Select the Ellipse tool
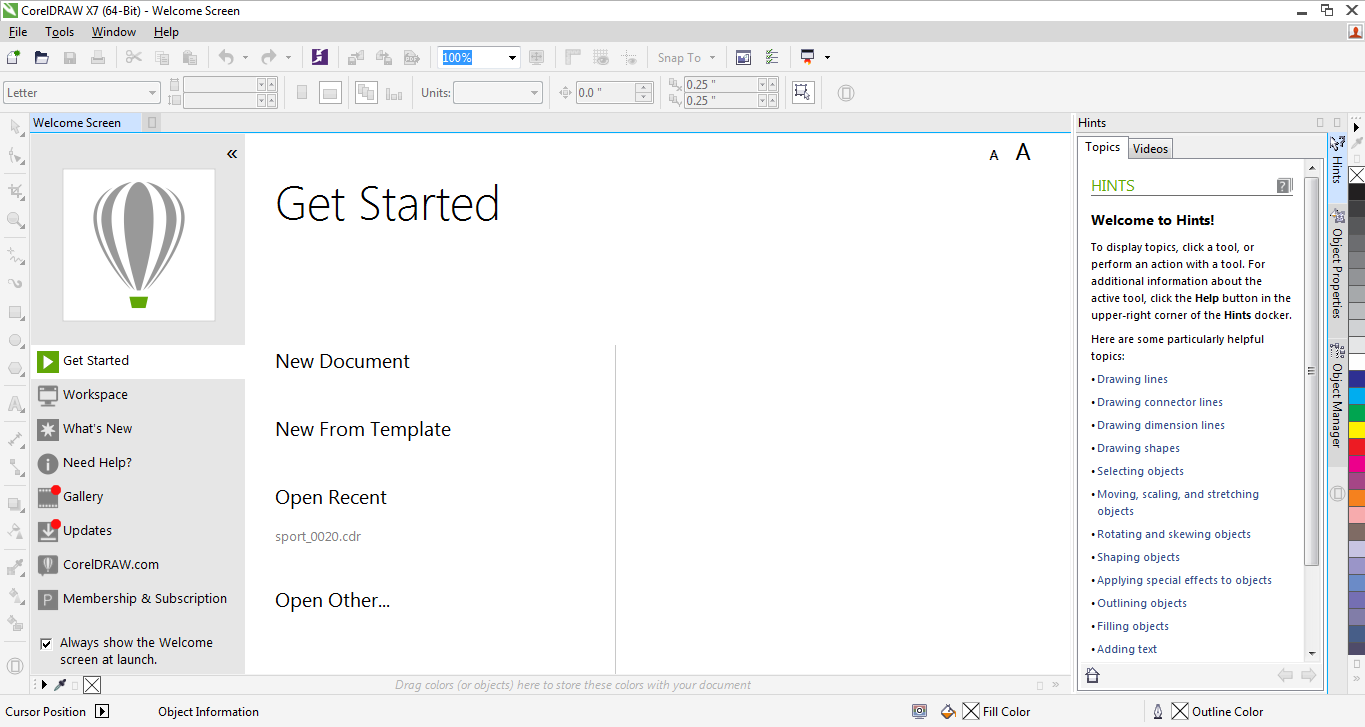1365x727 pixels. (15, 340)
